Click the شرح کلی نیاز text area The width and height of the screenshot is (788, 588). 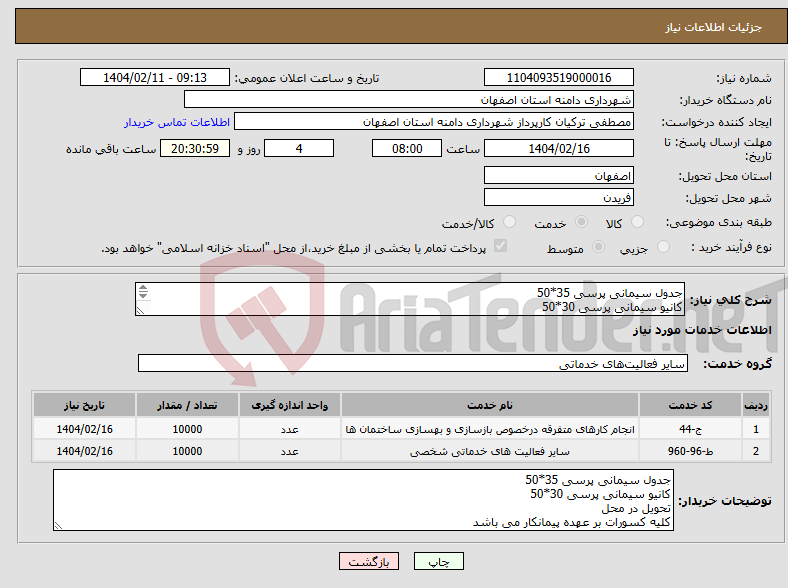410,299
